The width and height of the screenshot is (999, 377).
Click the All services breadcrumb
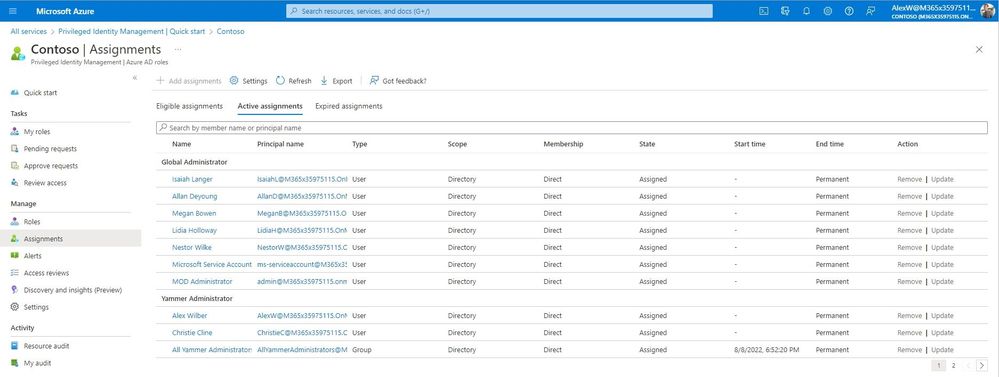[29, 31]
